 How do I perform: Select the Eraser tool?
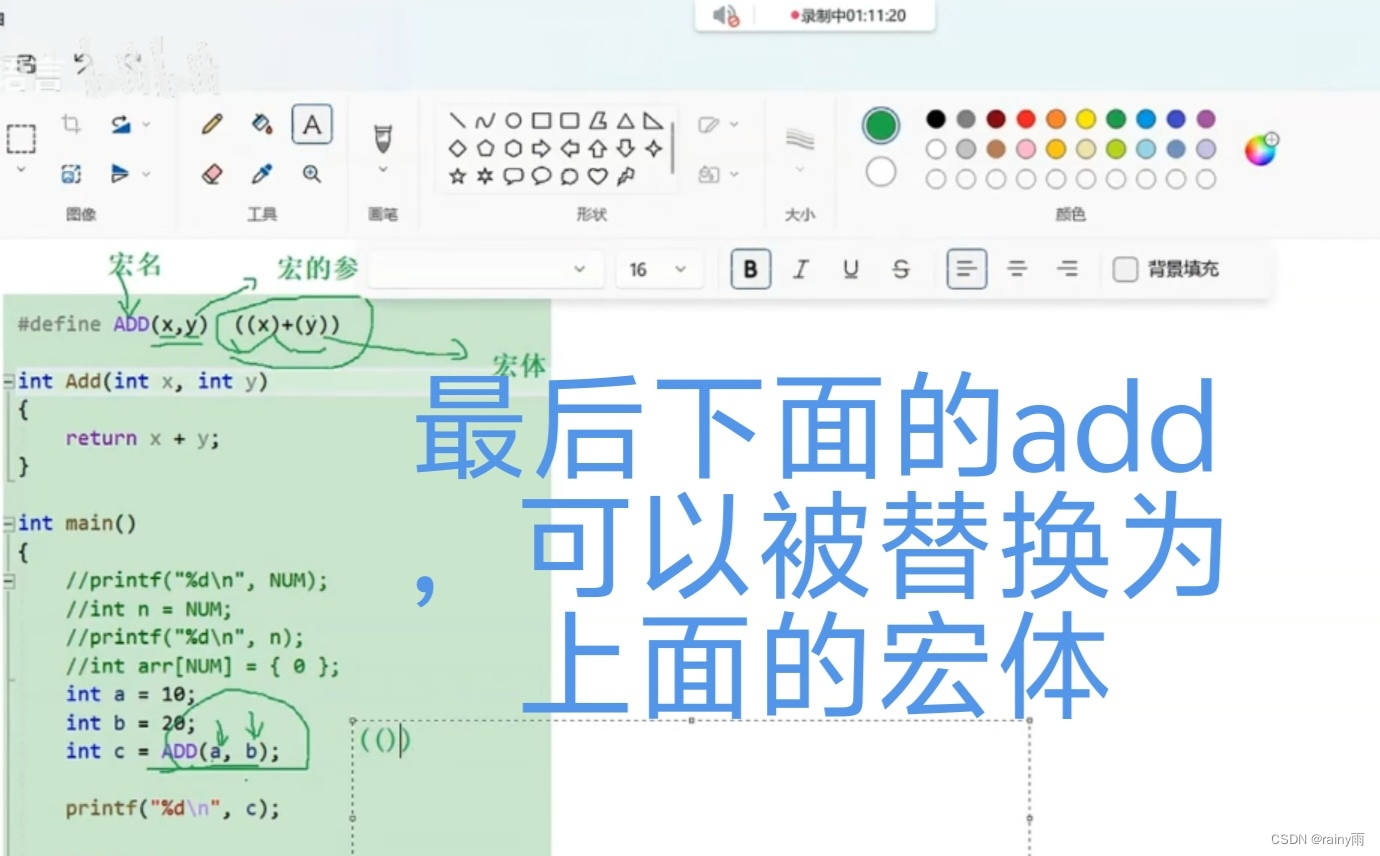(212, 174)
